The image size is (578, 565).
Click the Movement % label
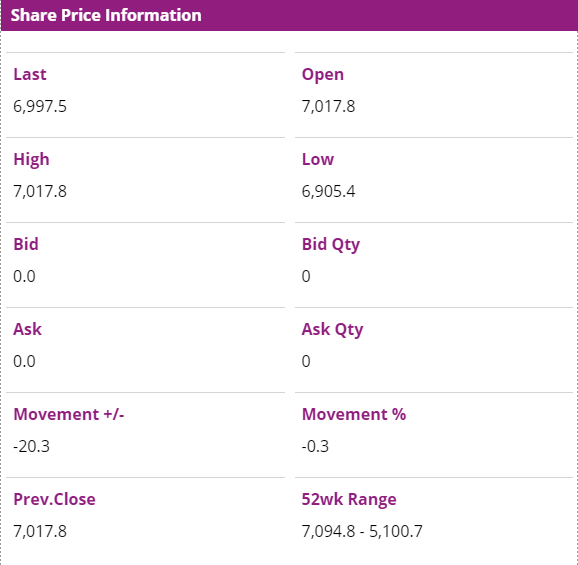click(354, 414)
